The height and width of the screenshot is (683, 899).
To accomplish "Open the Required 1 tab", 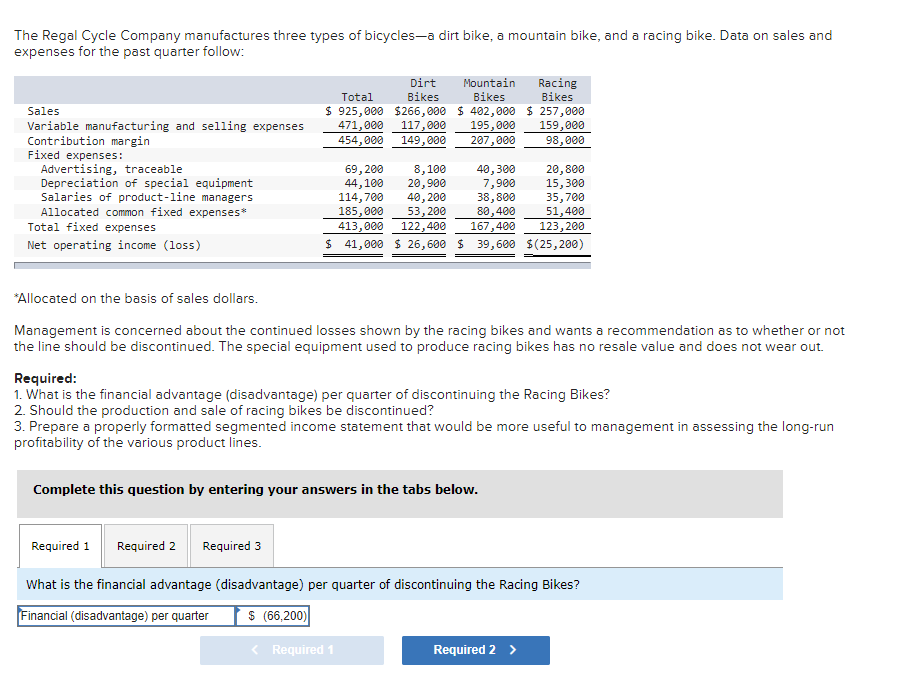I will [x=60, y=546].
